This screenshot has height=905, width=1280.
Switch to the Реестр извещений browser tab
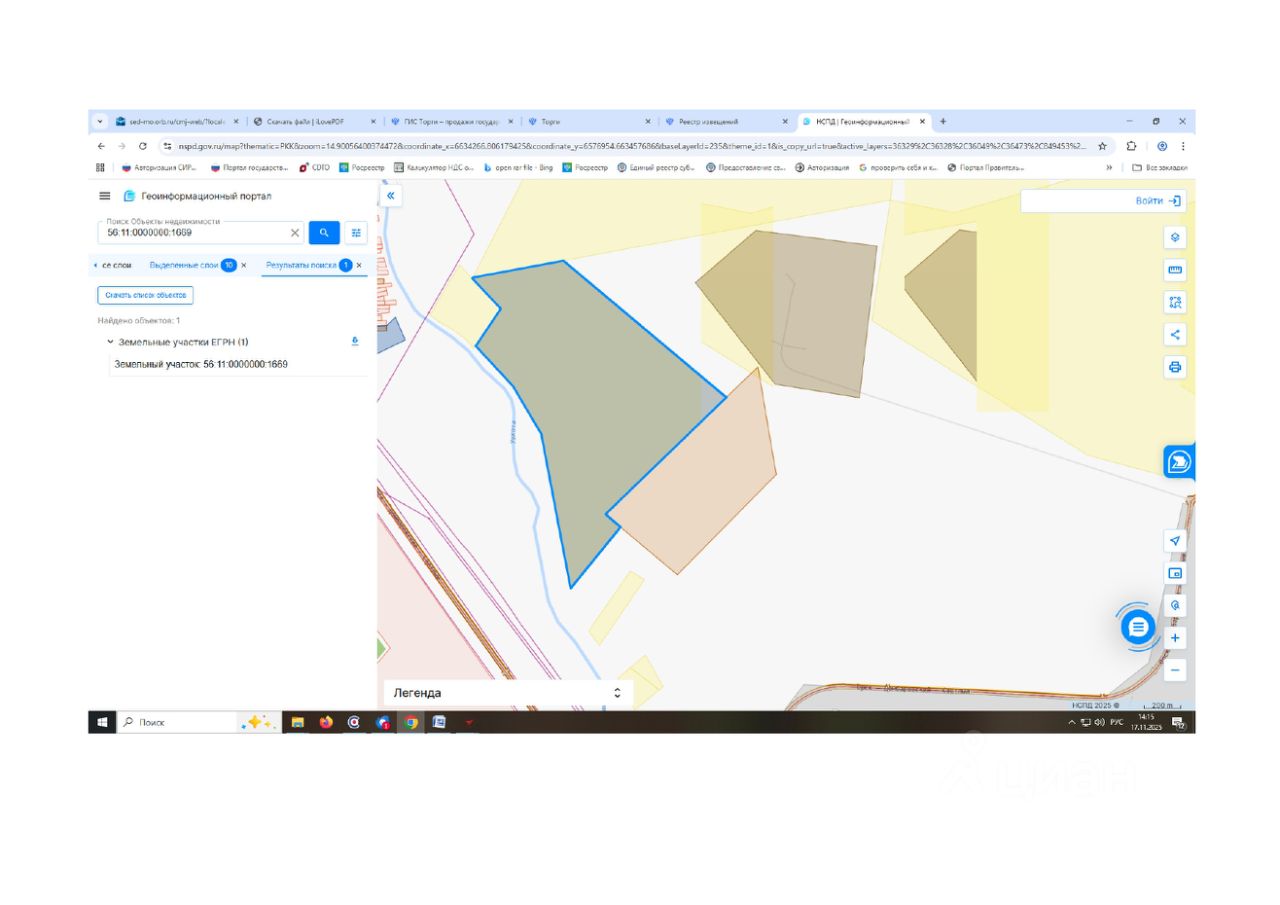click(725, 121)
